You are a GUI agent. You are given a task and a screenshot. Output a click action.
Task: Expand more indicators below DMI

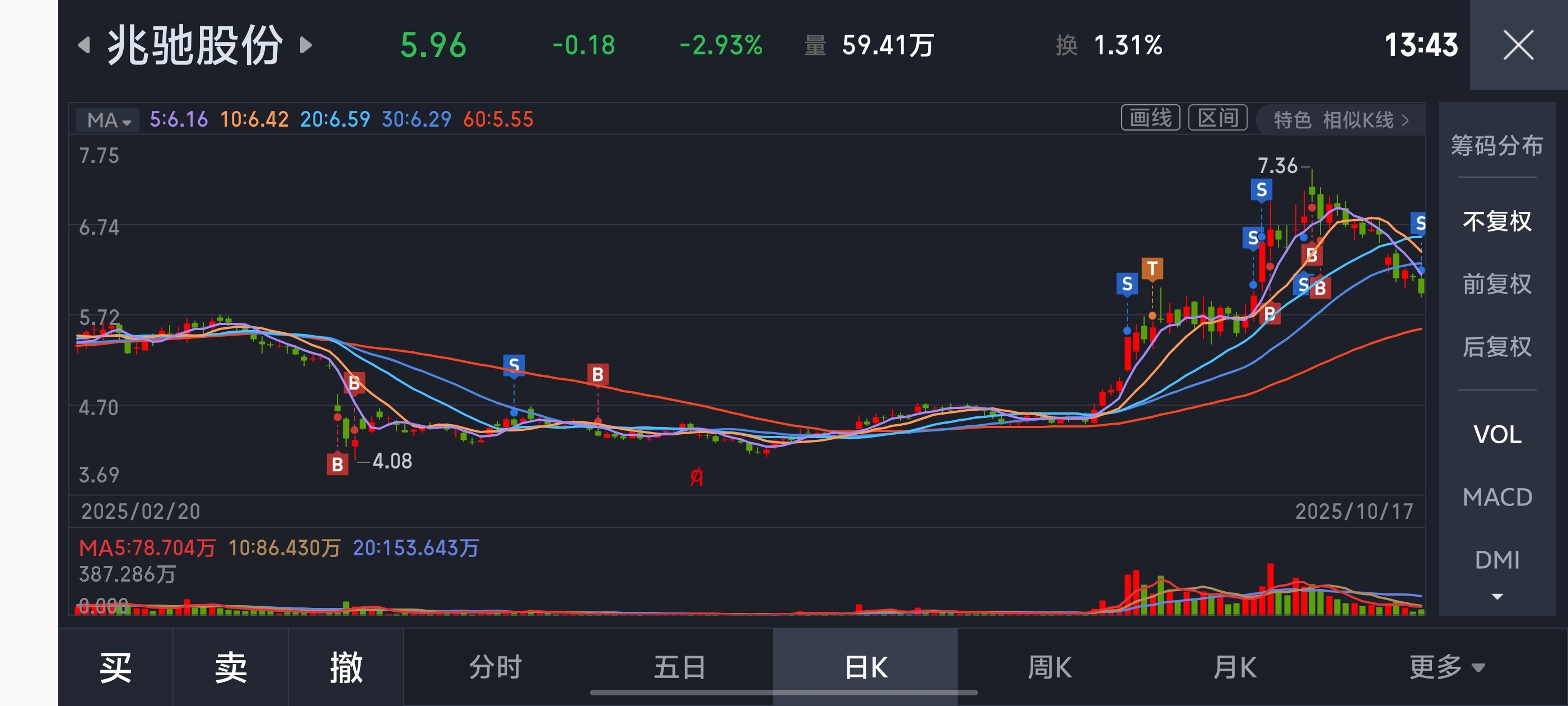tap(1497, 596)
